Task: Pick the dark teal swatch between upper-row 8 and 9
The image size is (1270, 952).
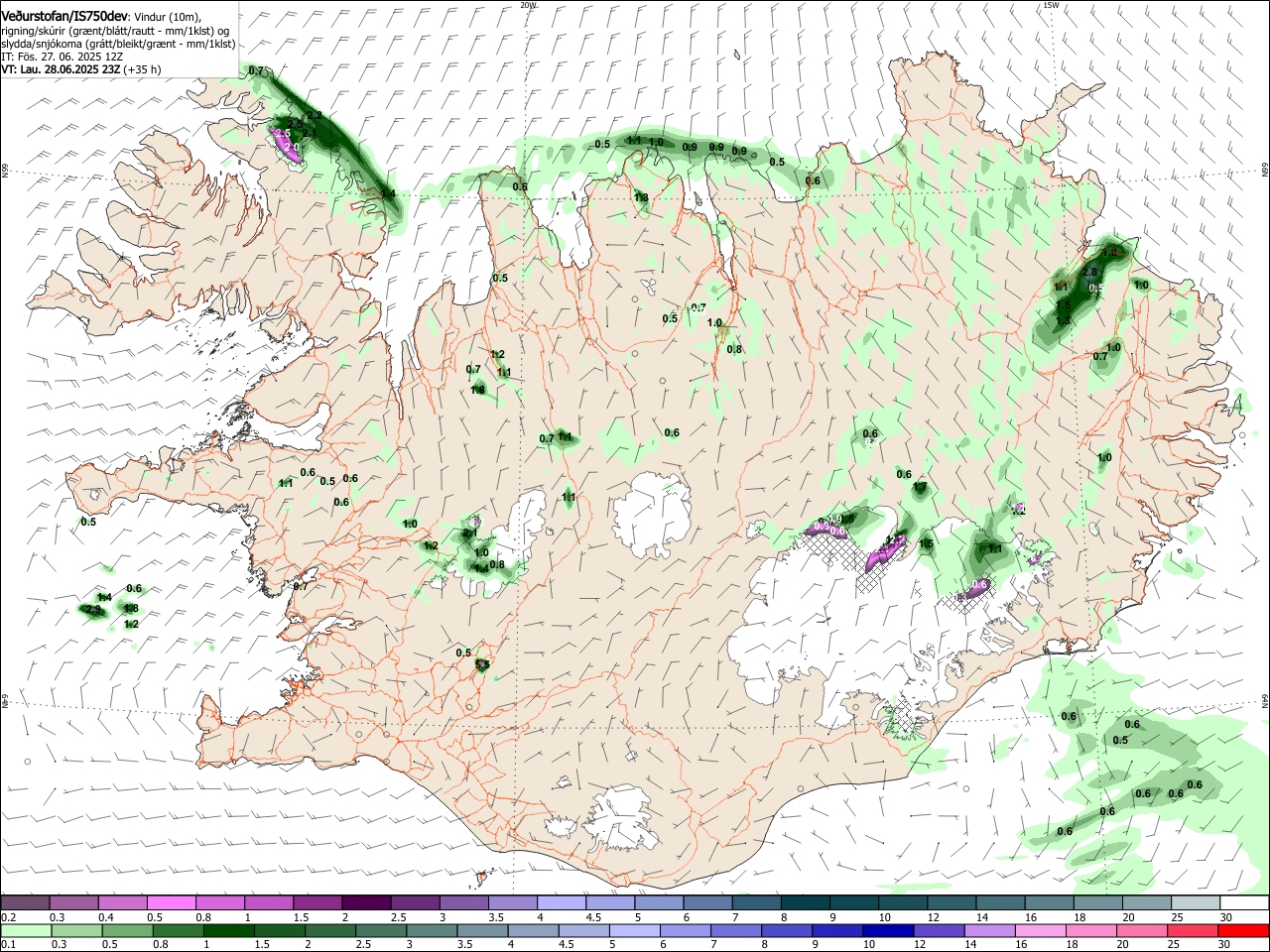Action: point(804,902)
